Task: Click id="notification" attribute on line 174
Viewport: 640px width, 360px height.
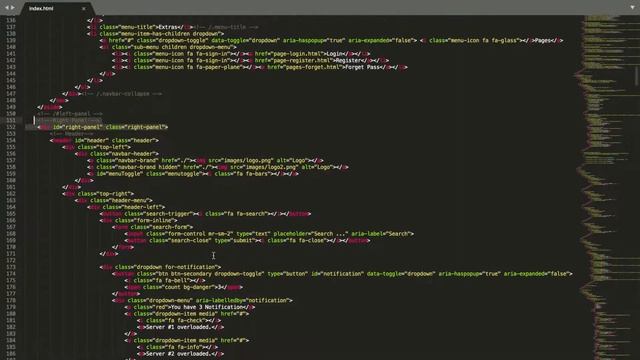Action: [x=337, y=273]
